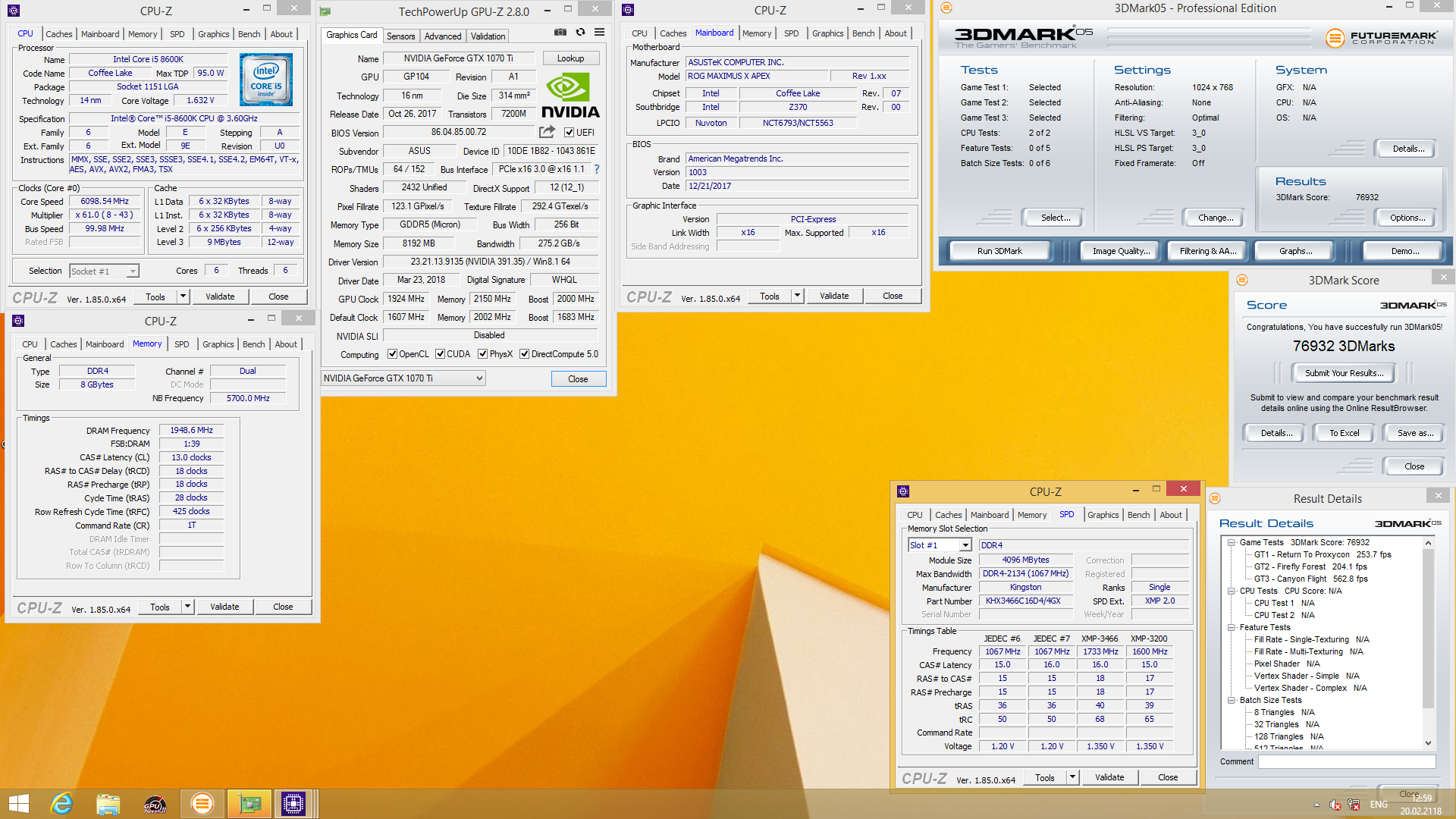Open GPU Tweak II from the taskbar

[155, 804]
